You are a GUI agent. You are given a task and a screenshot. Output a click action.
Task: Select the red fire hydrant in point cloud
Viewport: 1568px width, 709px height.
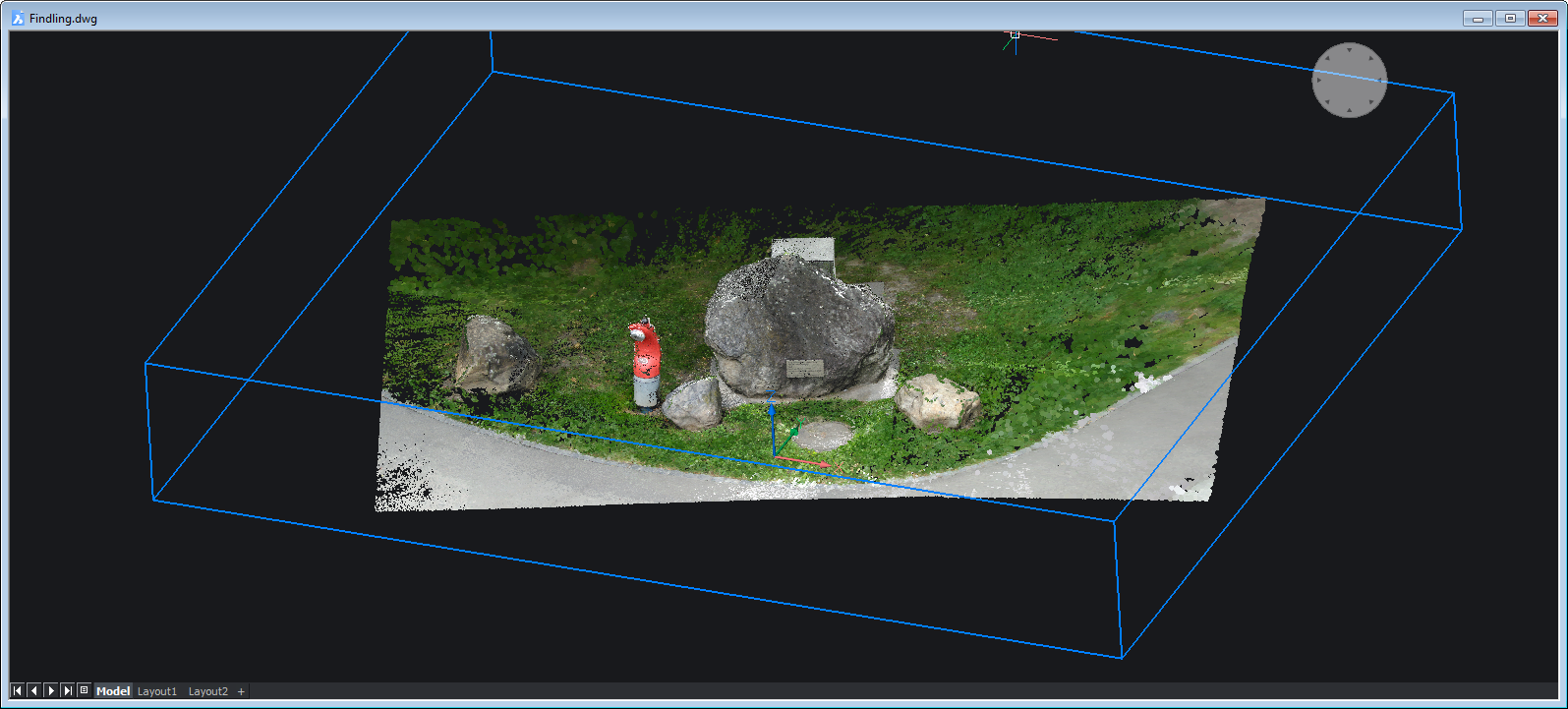645,362
